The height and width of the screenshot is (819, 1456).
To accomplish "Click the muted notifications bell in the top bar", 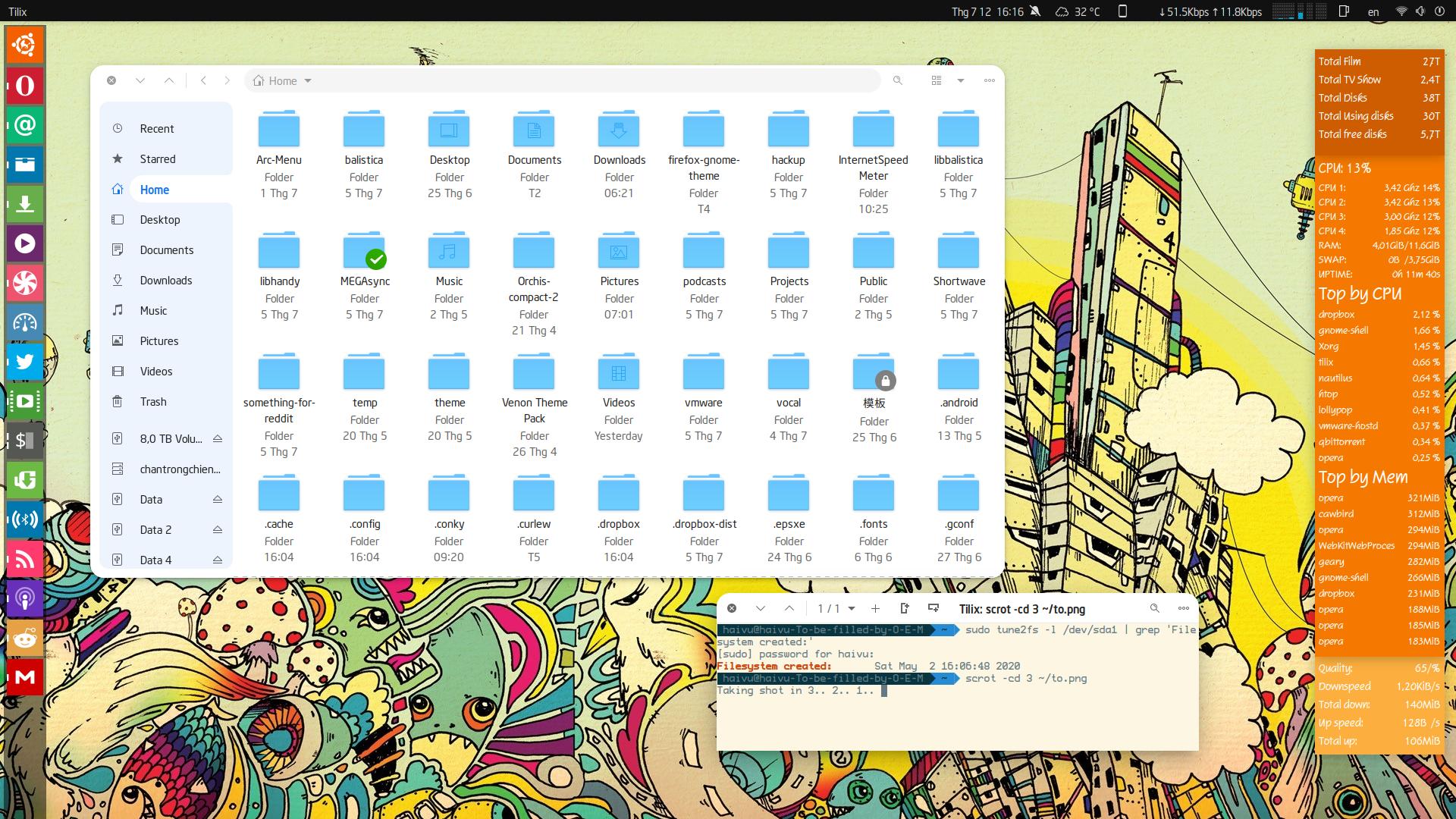I will [1036, 11].
